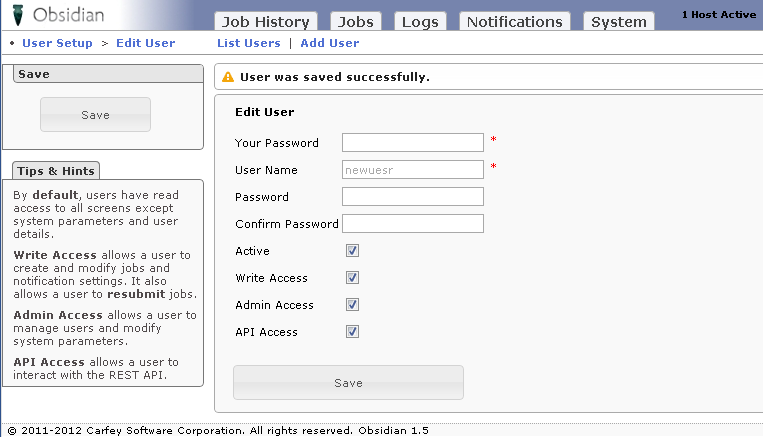Open the Job History tab

(266, 22)
